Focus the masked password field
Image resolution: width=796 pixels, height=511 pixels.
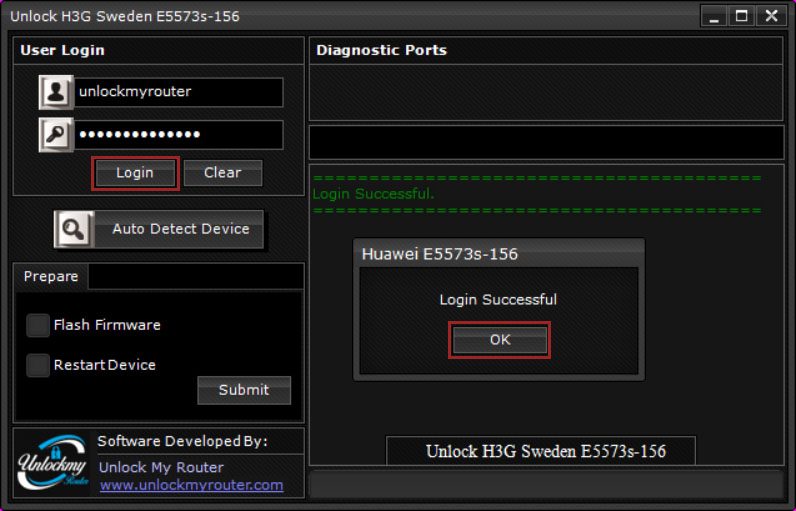tap(179, 134)
